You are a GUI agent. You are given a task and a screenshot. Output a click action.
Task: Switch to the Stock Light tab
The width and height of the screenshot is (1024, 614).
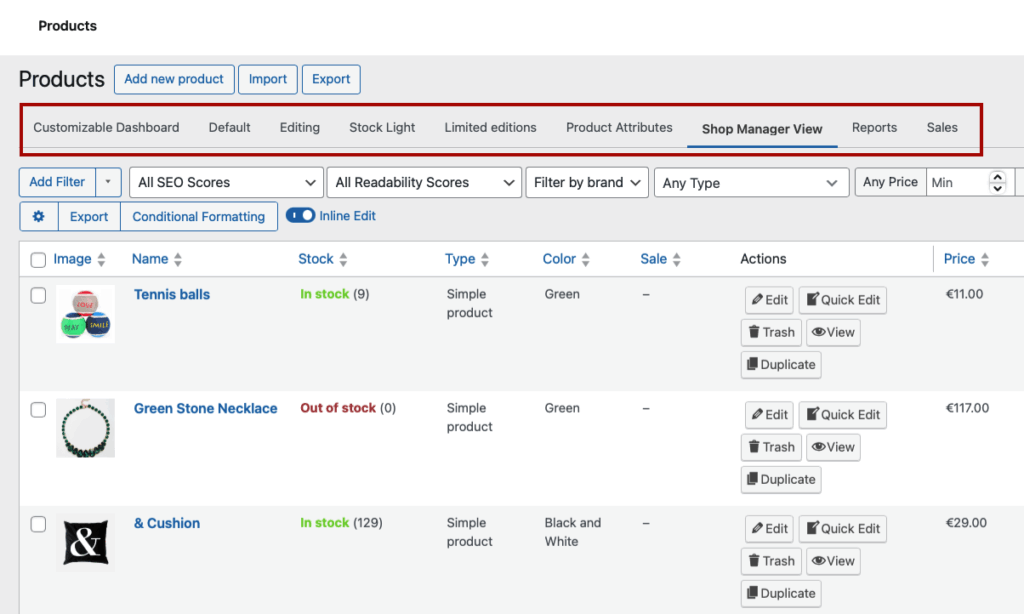click(382, 127)
